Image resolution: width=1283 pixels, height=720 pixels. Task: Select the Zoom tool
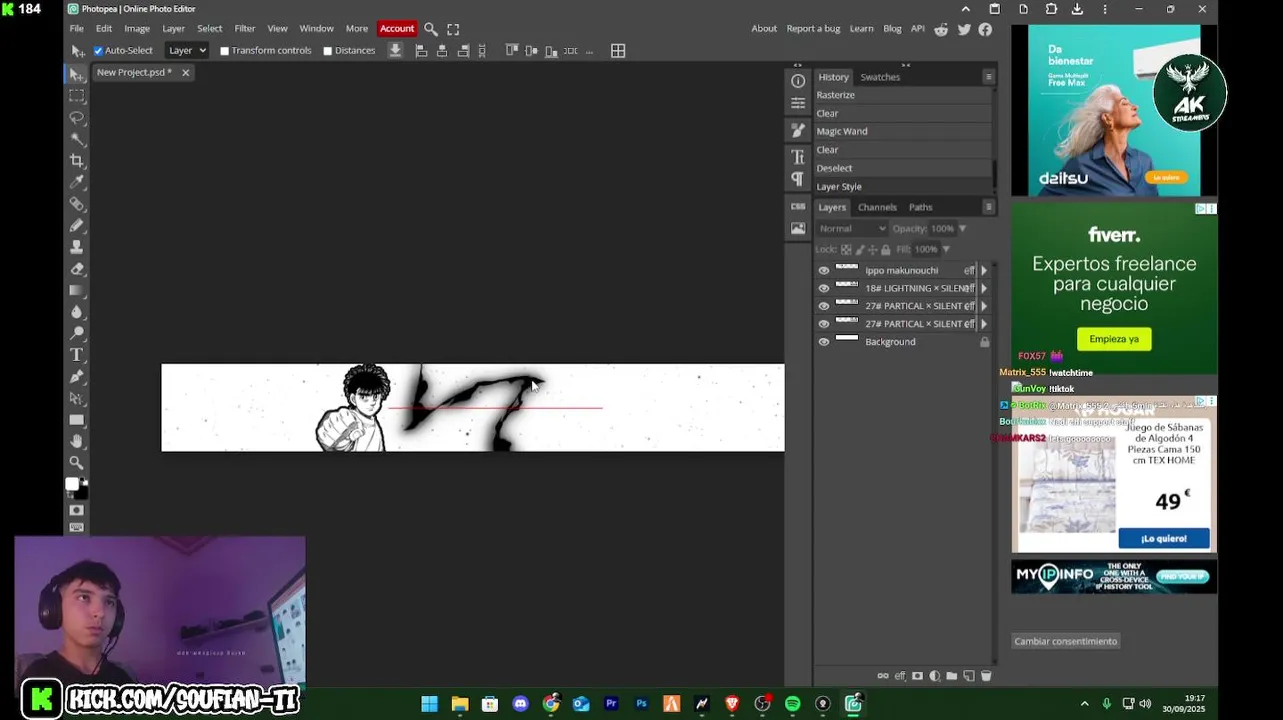click(x=76, y=463)
